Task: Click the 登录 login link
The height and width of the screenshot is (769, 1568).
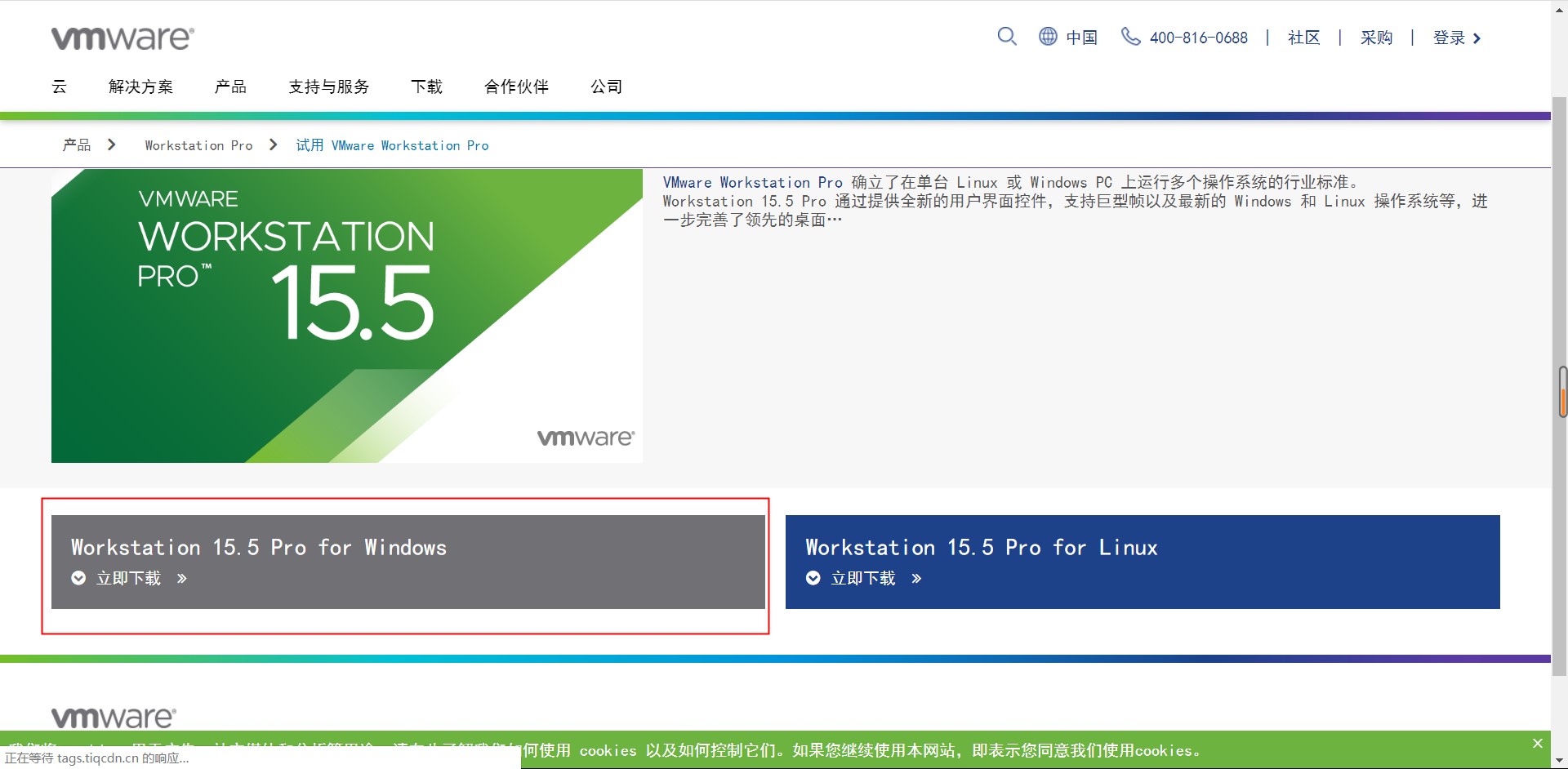Action: click(x=1449, y=38)
